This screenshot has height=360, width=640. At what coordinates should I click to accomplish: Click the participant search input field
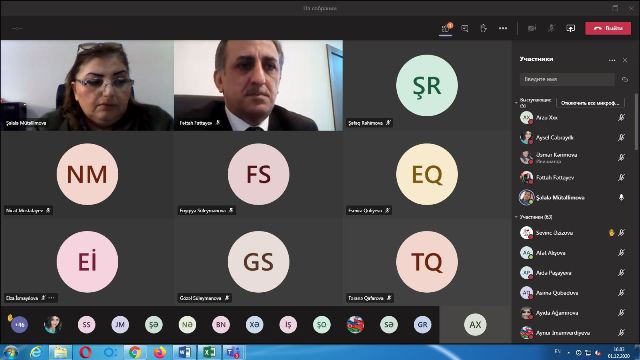click(x=567, y=79)
